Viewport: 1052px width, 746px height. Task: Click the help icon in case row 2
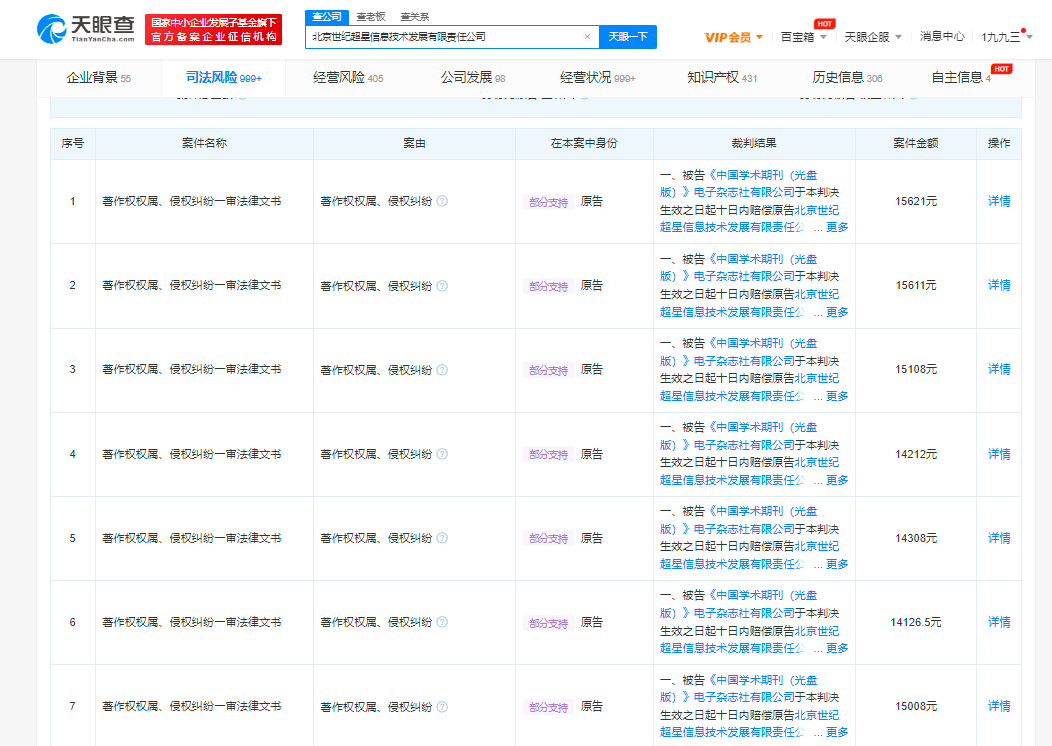click(442, 286)
